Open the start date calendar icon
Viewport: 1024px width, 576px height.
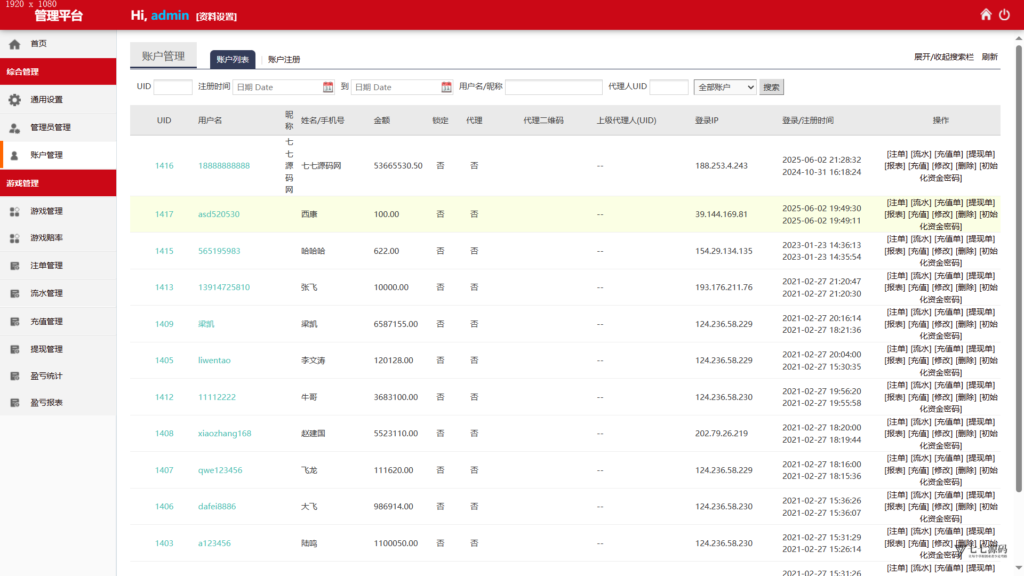pyautogui.click(x=328, y=87)
